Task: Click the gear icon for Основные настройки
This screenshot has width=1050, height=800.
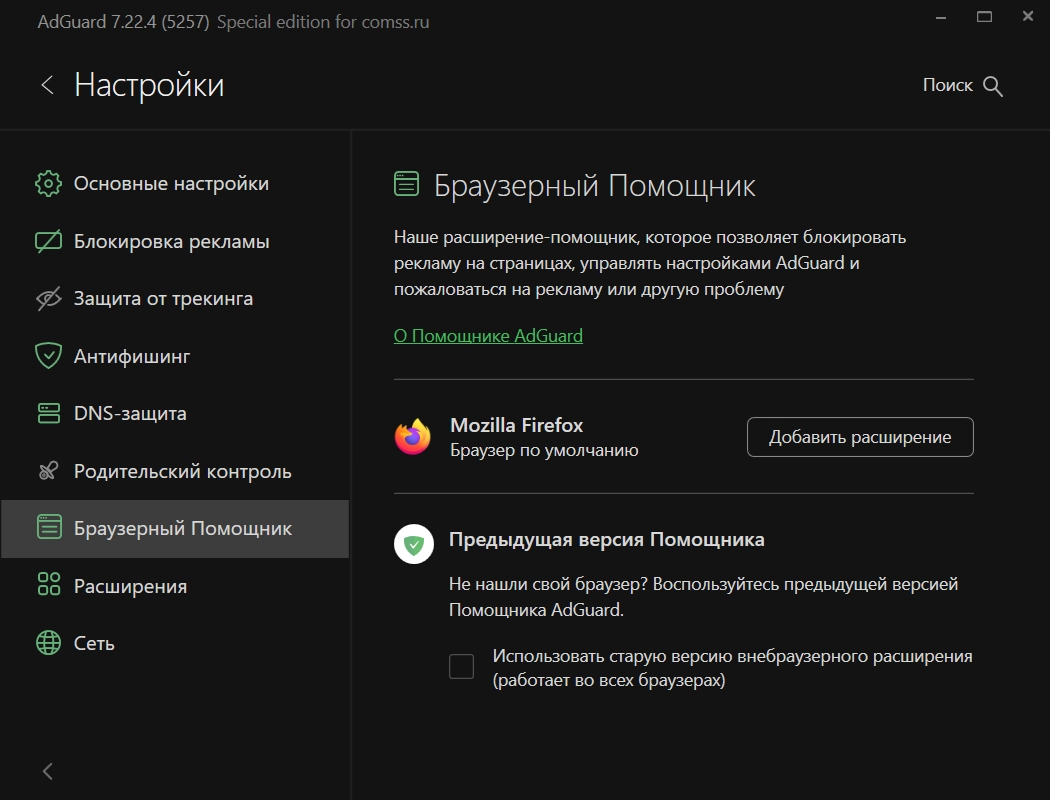Action: coord(48,184)
